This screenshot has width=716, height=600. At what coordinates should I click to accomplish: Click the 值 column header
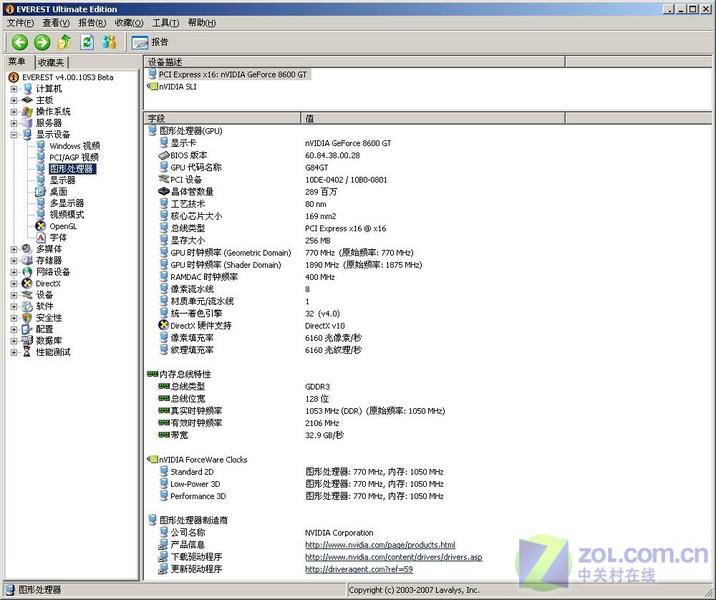pos(433,118)
